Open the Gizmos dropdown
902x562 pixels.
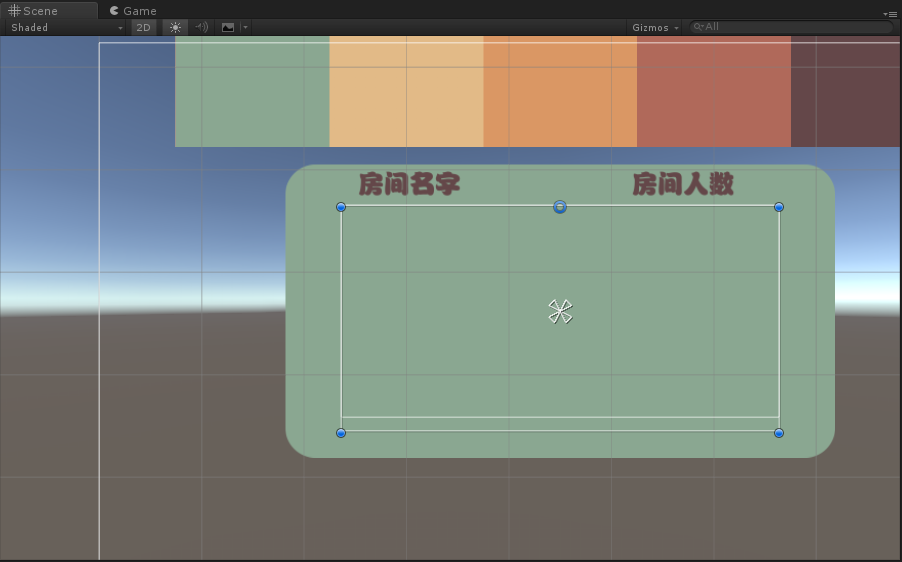pyautogui.click(x=655, y=27)
